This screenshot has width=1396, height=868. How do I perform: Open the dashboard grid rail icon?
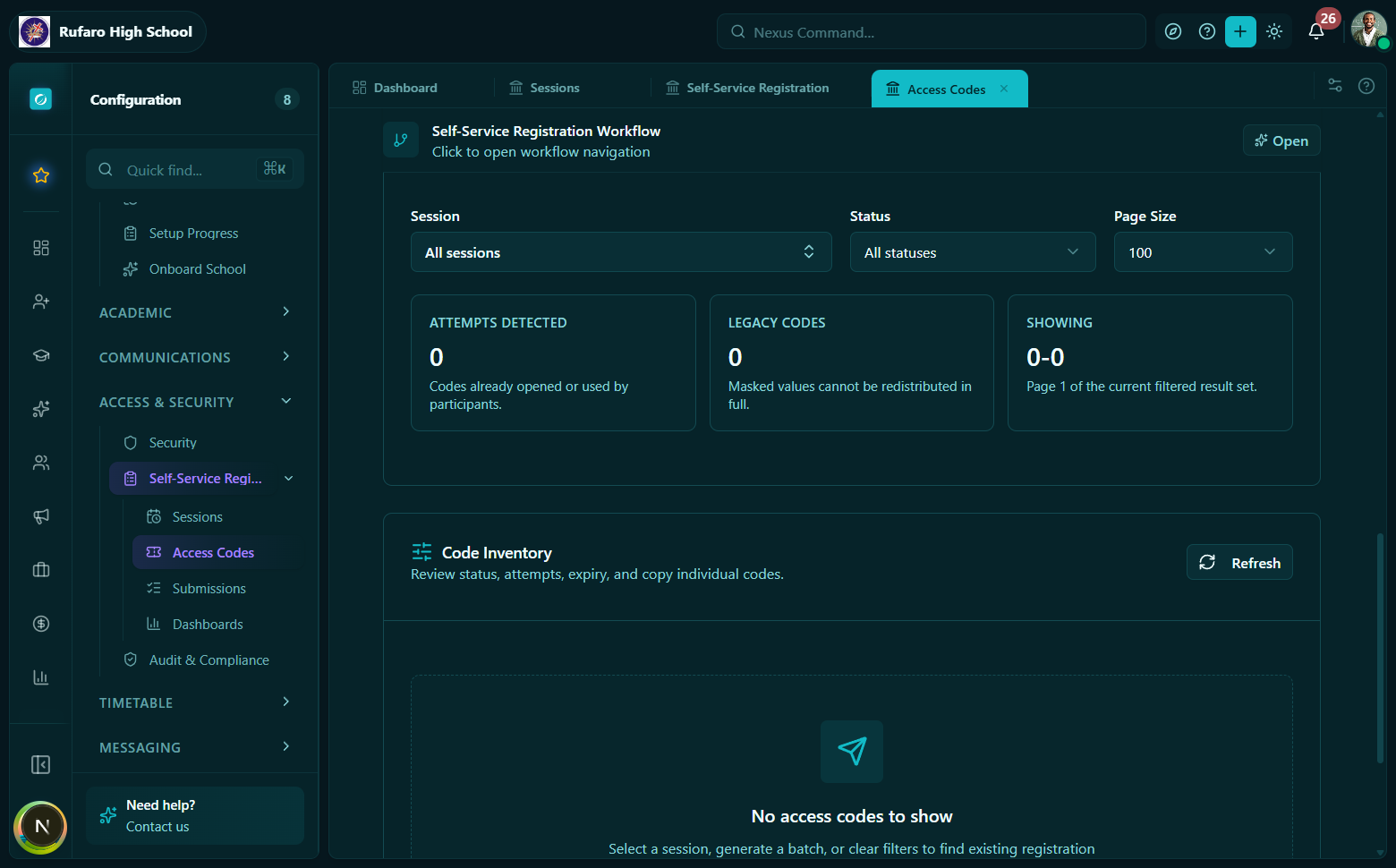coord(40,248)
